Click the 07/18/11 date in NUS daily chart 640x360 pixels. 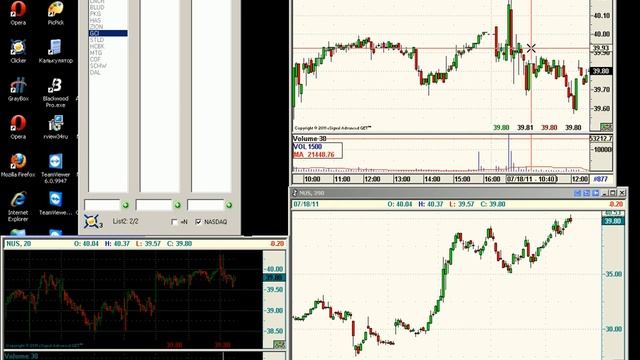click(x=306, y=204)
